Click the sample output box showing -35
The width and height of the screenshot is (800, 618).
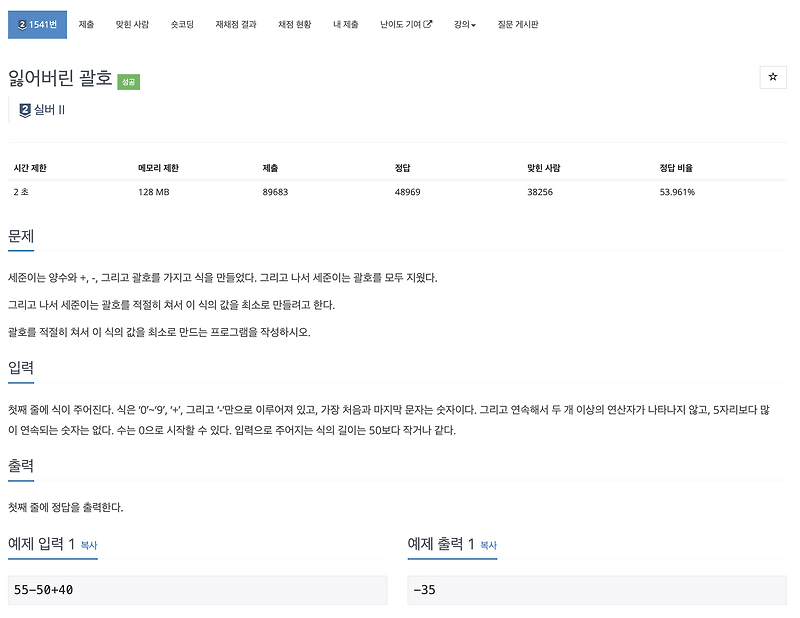coord(600,590)
